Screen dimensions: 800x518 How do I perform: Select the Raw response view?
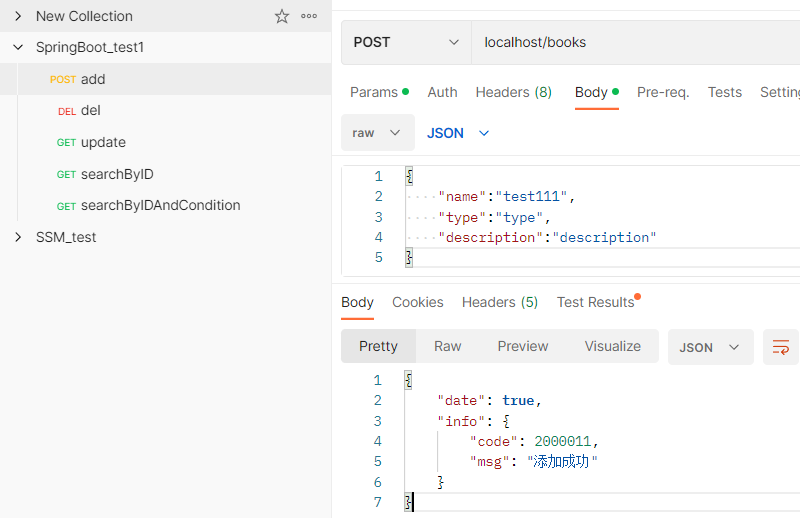[x=447, y=346]
